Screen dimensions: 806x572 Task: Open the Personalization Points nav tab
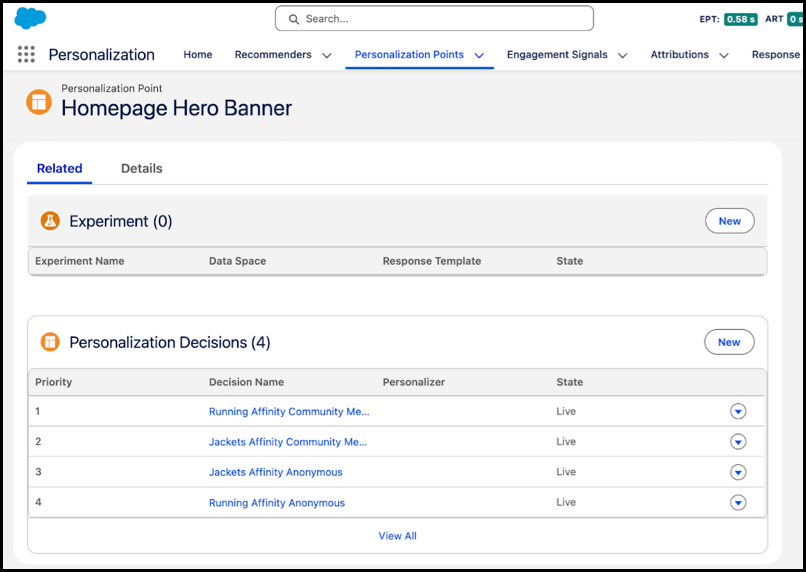click(409, 54)
